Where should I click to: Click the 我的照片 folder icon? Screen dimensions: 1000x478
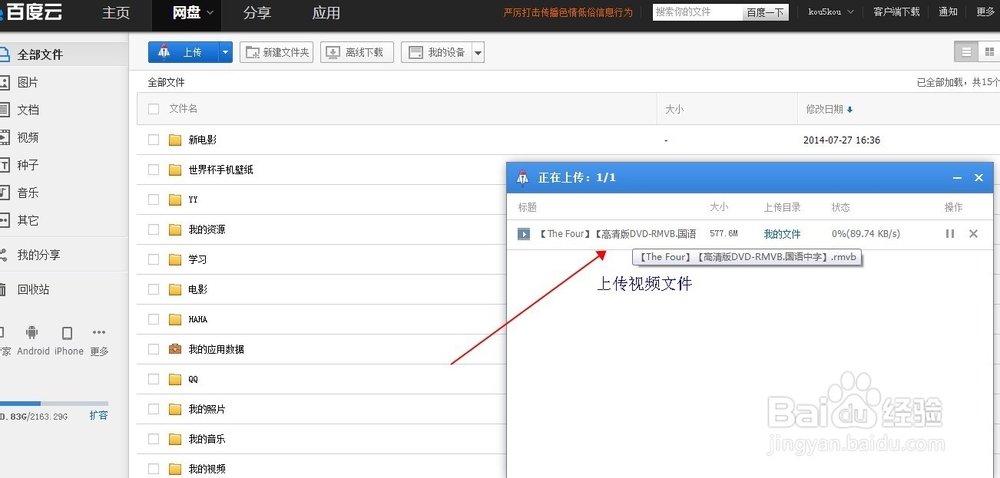tap(175, 409)
